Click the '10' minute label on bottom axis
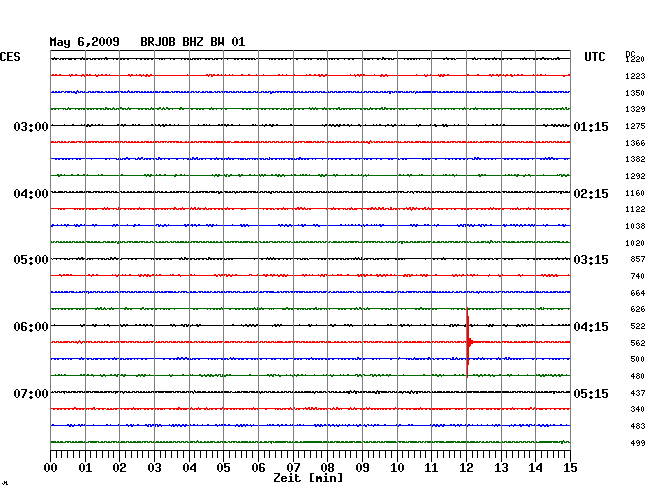This screenshot has height=494, width=650. pyautogui.click(x=397, y=468)
